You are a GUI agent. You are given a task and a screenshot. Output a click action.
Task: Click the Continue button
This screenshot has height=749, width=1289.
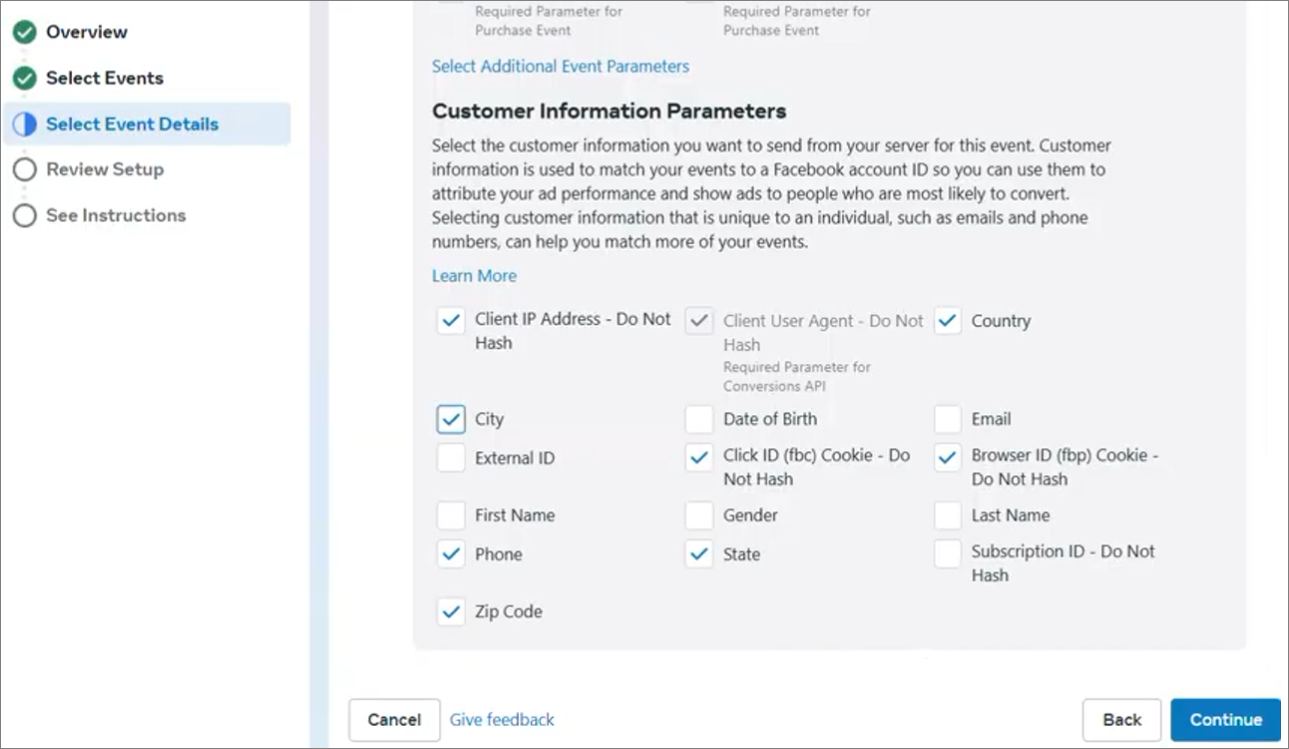(x=1226, y=719)
